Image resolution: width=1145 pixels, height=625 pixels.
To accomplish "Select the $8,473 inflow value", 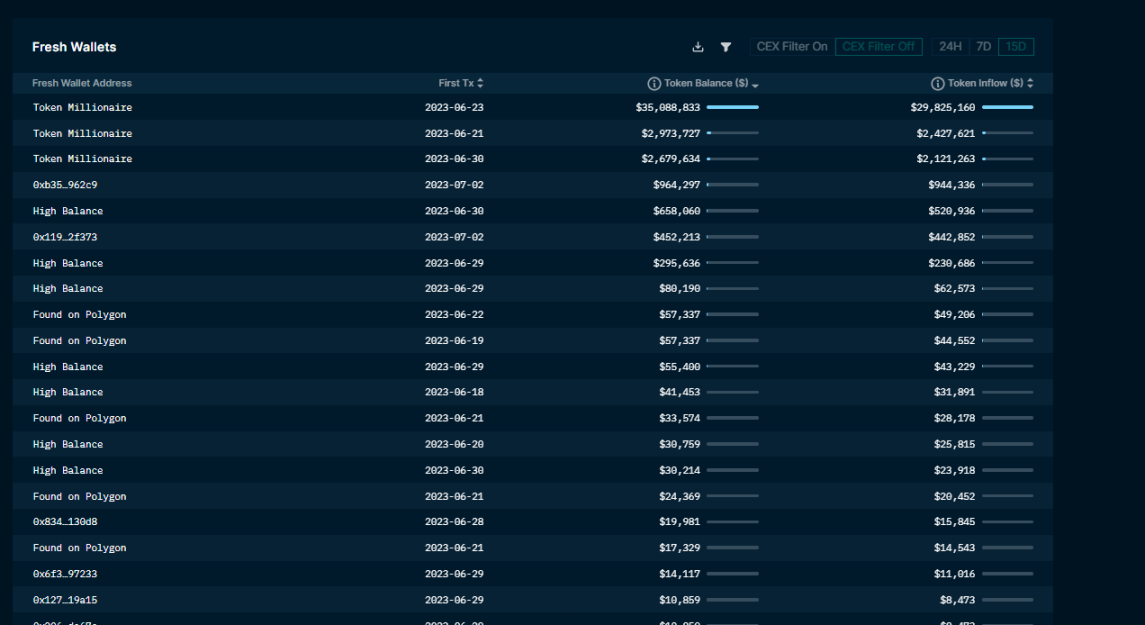I will 957,600.
